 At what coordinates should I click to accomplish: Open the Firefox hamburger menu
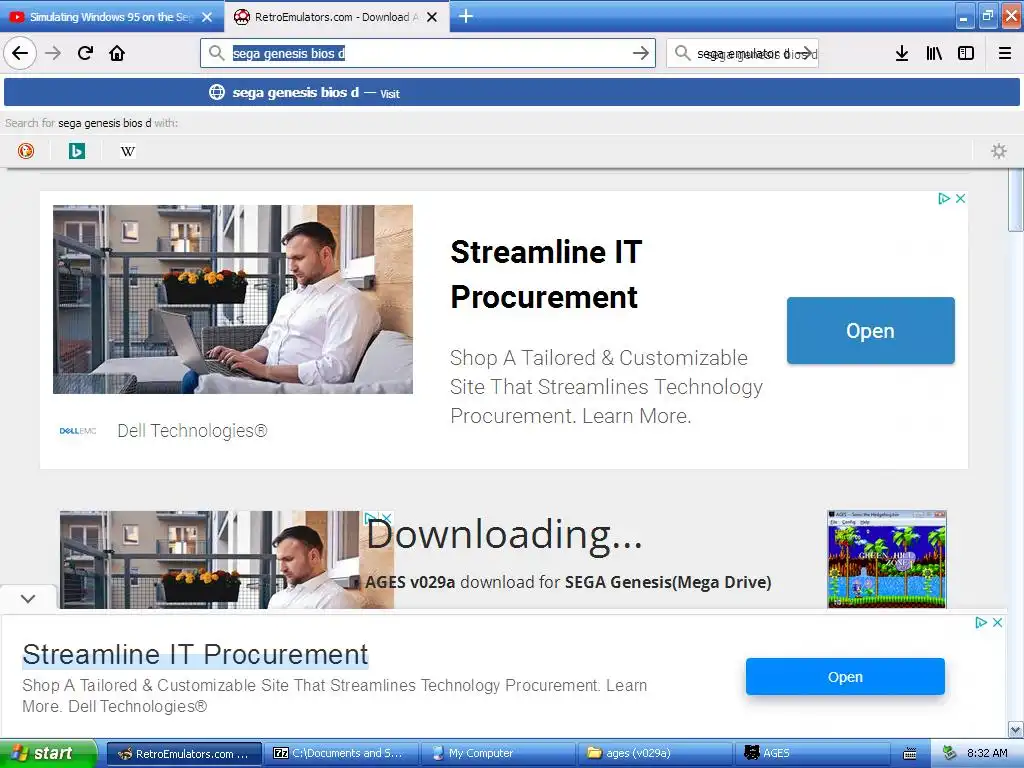(1004, 53)
